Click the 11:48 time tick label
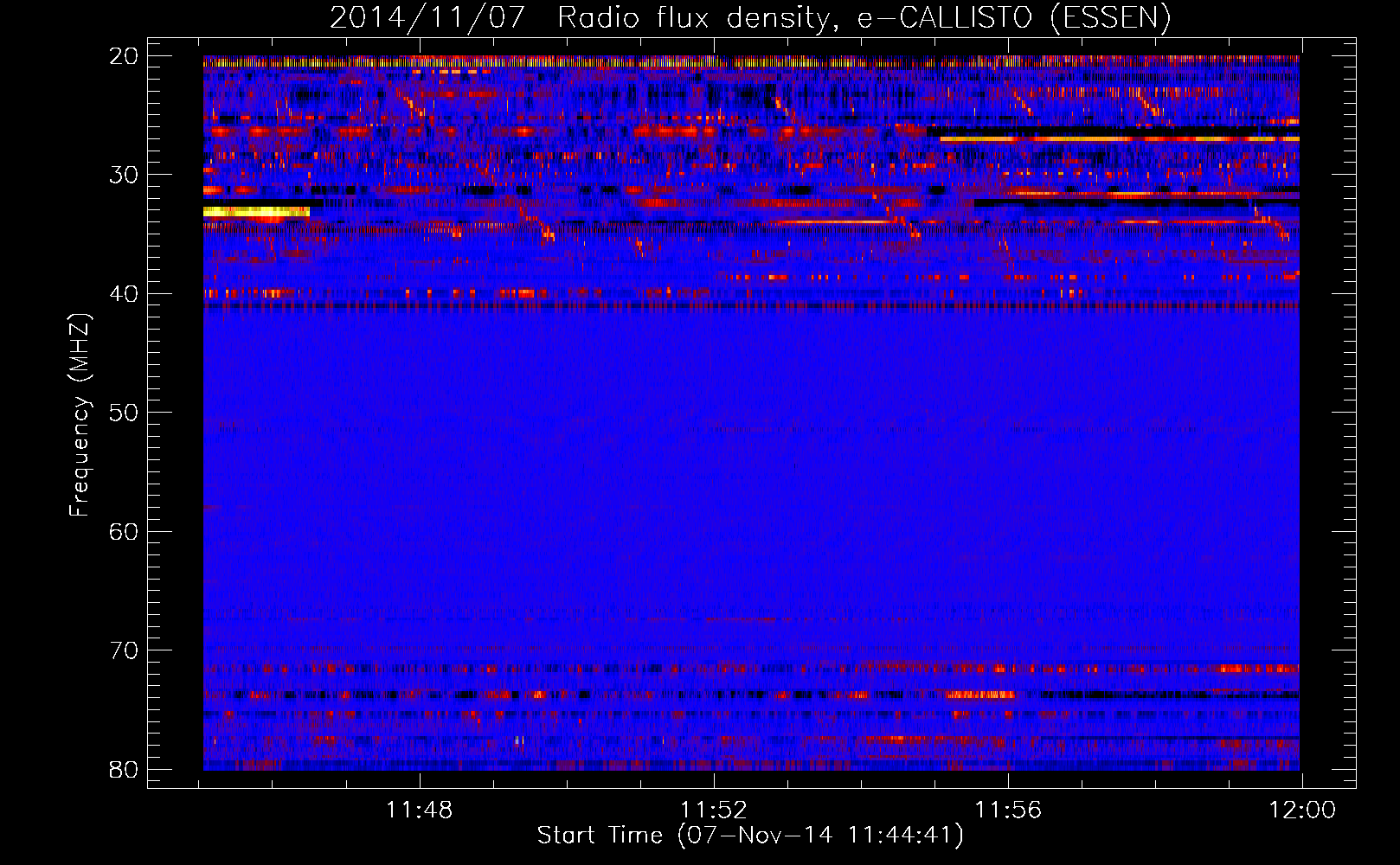 pos(420,811)
